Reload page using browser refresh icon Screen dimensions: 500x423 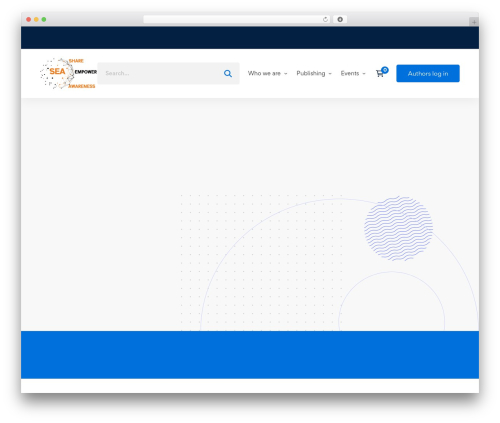325,19
